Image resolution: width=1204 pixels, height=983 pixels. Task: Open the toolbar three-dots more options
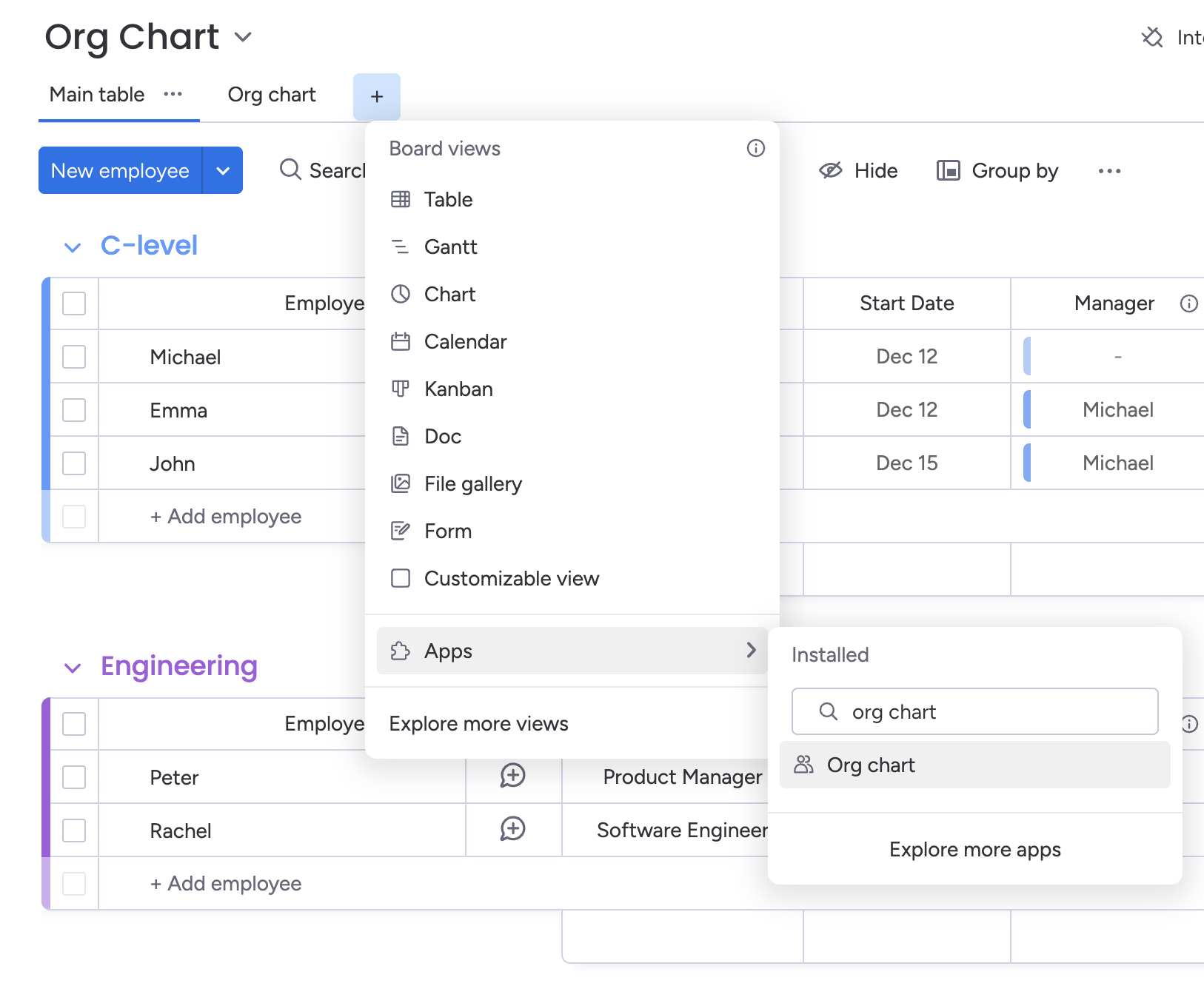(1108, 171)
